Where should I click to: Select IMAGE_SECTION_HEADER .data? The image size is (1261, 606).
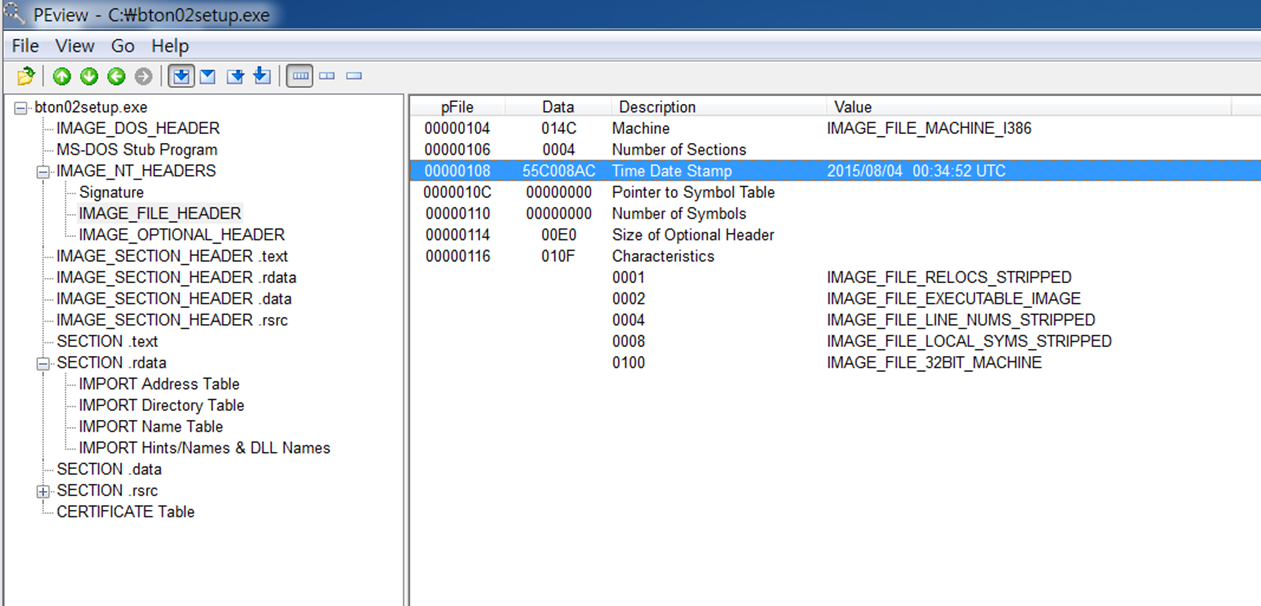[174, 299]
